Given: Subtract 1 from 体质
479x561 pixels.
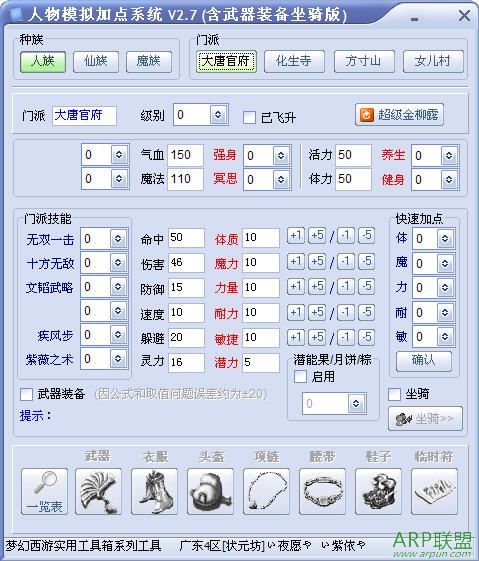Looking at the screenshot, I should coord(346,236).
